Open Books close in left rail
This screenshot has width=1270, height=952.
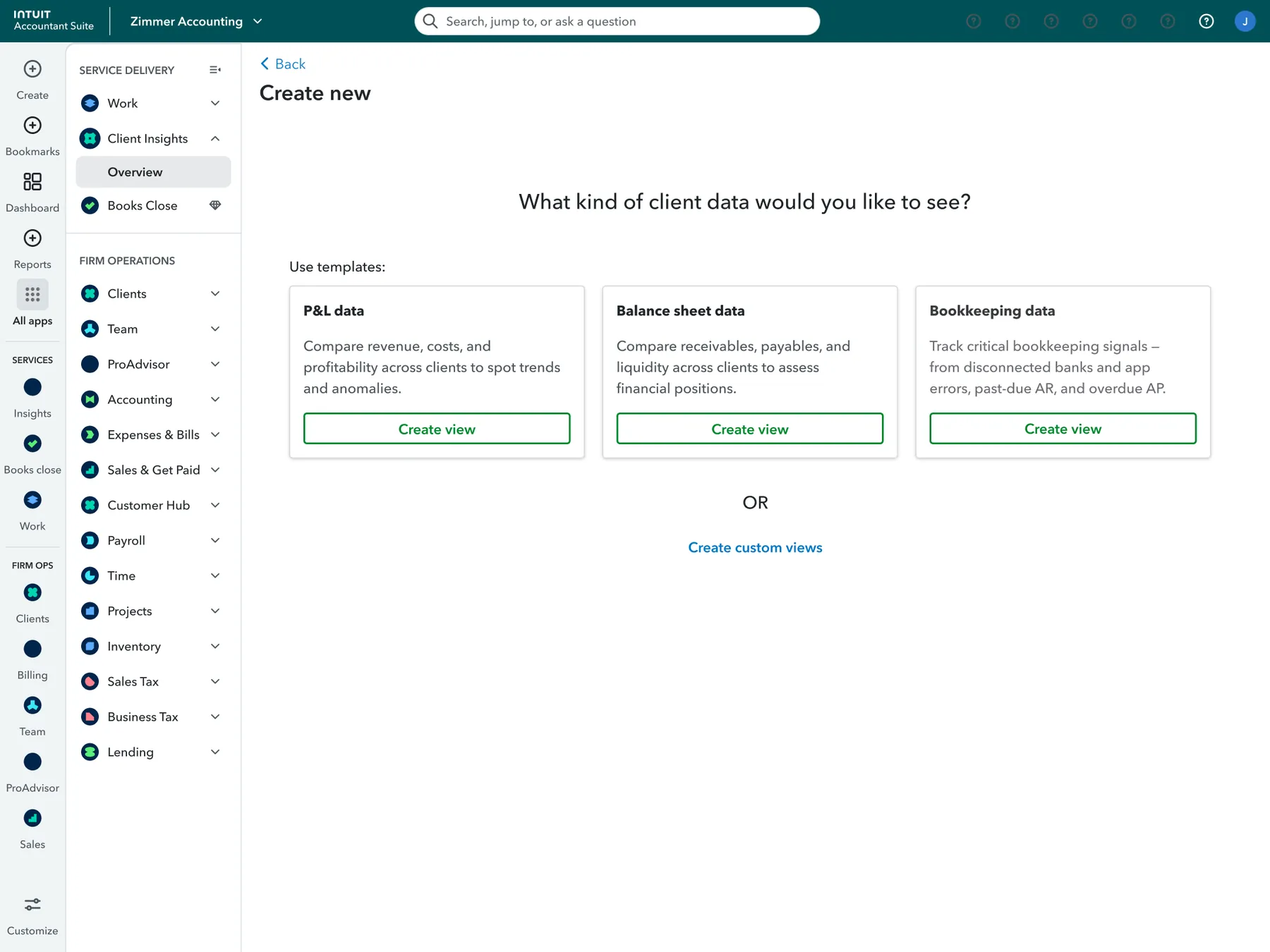(32, 444)
